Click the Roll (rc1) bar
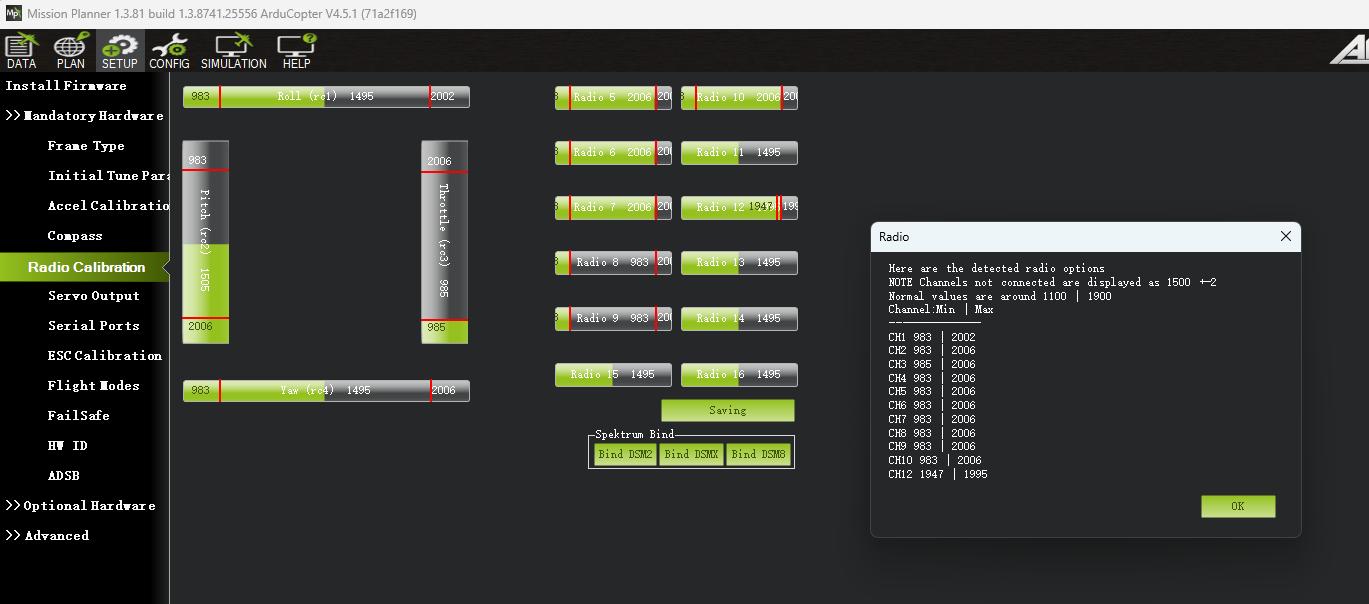 click(326, 96)
